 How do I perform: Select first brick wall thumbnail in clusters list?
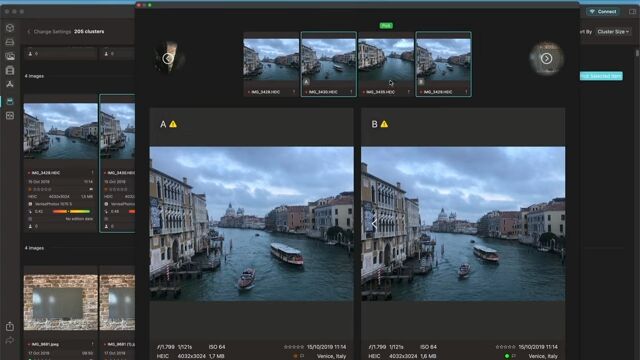click(60, 302)
